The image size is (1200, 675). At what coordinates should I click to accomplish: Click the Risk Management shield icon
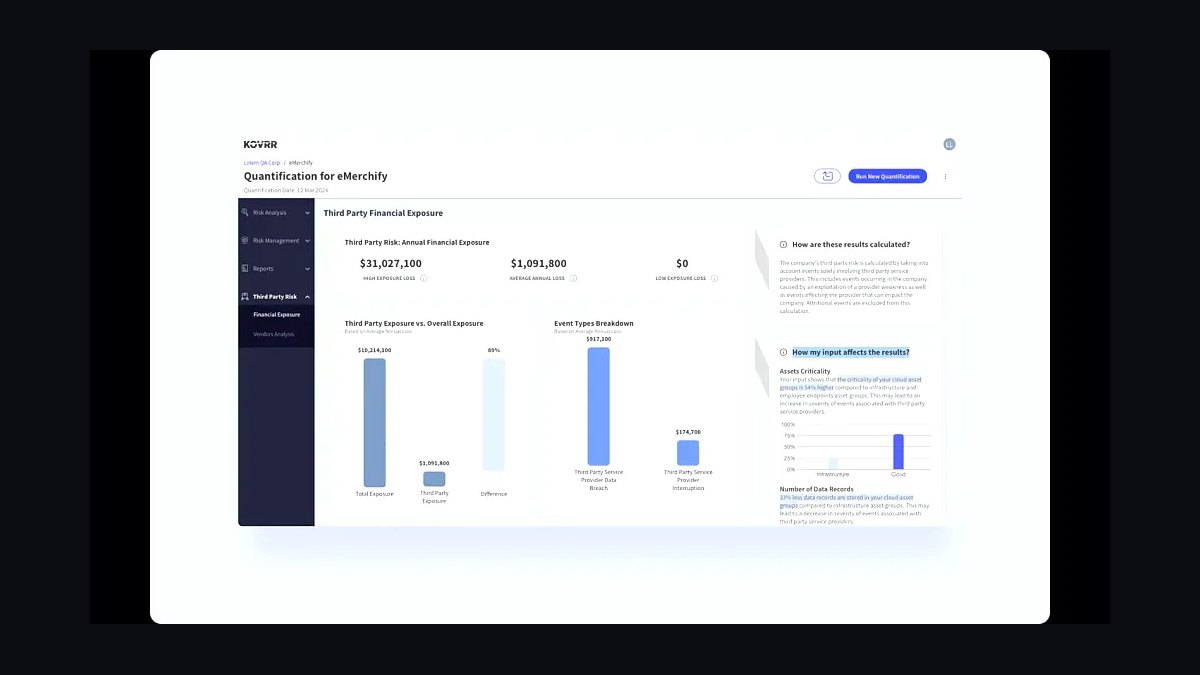(245, 240)
